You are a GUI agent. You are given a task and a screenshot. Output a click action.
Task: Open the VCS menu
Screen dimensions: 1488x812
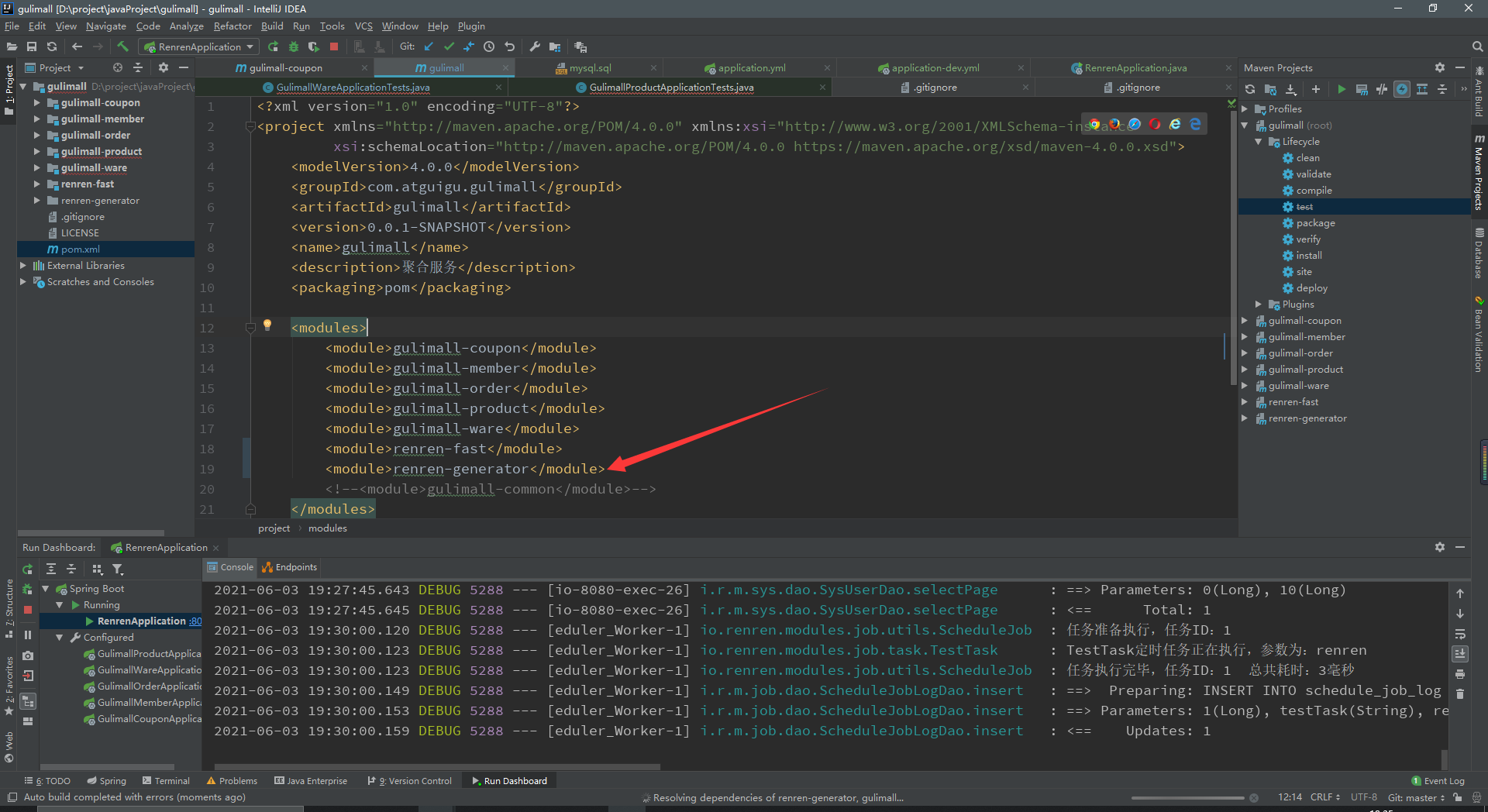(363, 26)
